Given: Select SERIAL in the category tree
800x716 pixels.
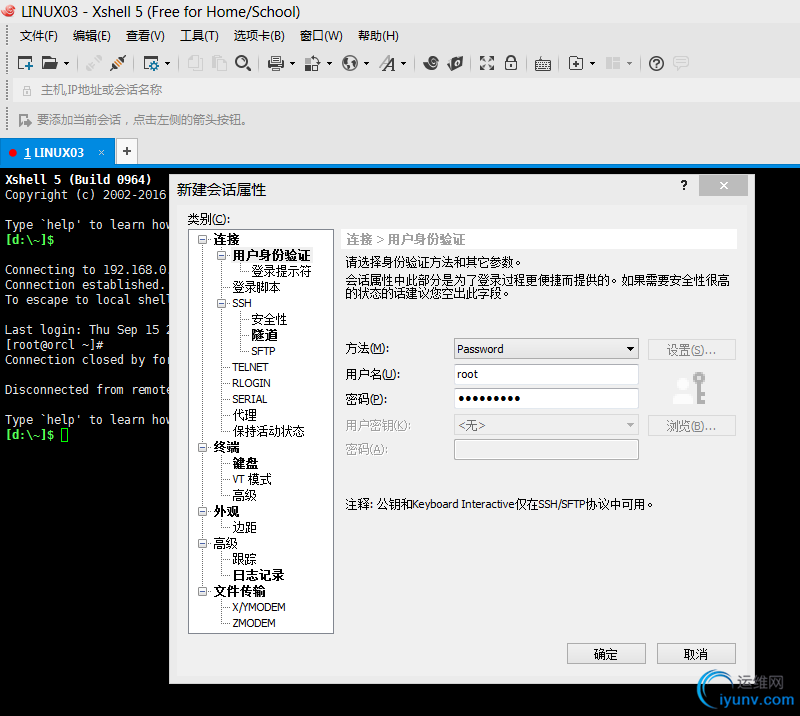Looking at the screenshot, I should coord(249,399).
